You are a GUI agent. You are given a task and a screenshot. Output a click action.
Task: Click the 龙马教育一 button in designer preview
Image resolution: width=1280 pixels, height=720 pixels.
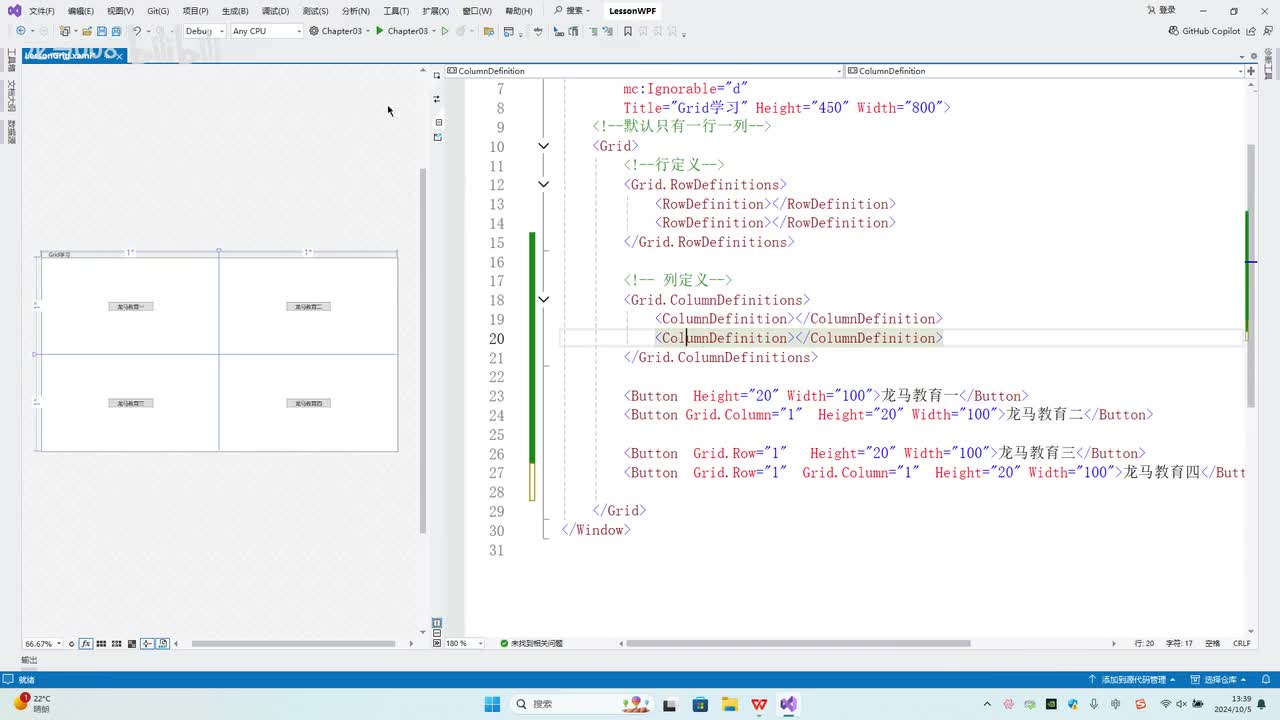[x=130, y=307]
